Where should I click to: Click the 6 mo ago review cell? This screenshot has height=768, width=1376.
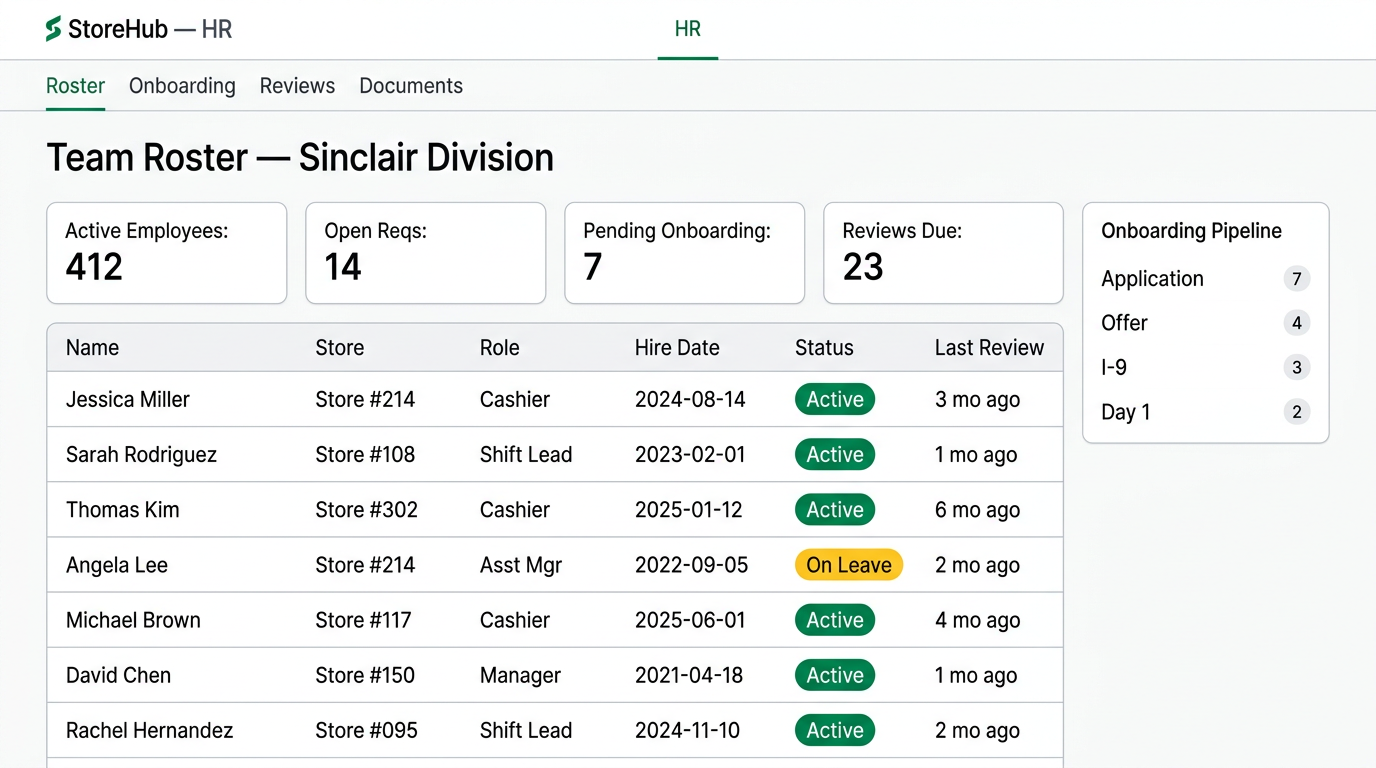pos(977,510)
